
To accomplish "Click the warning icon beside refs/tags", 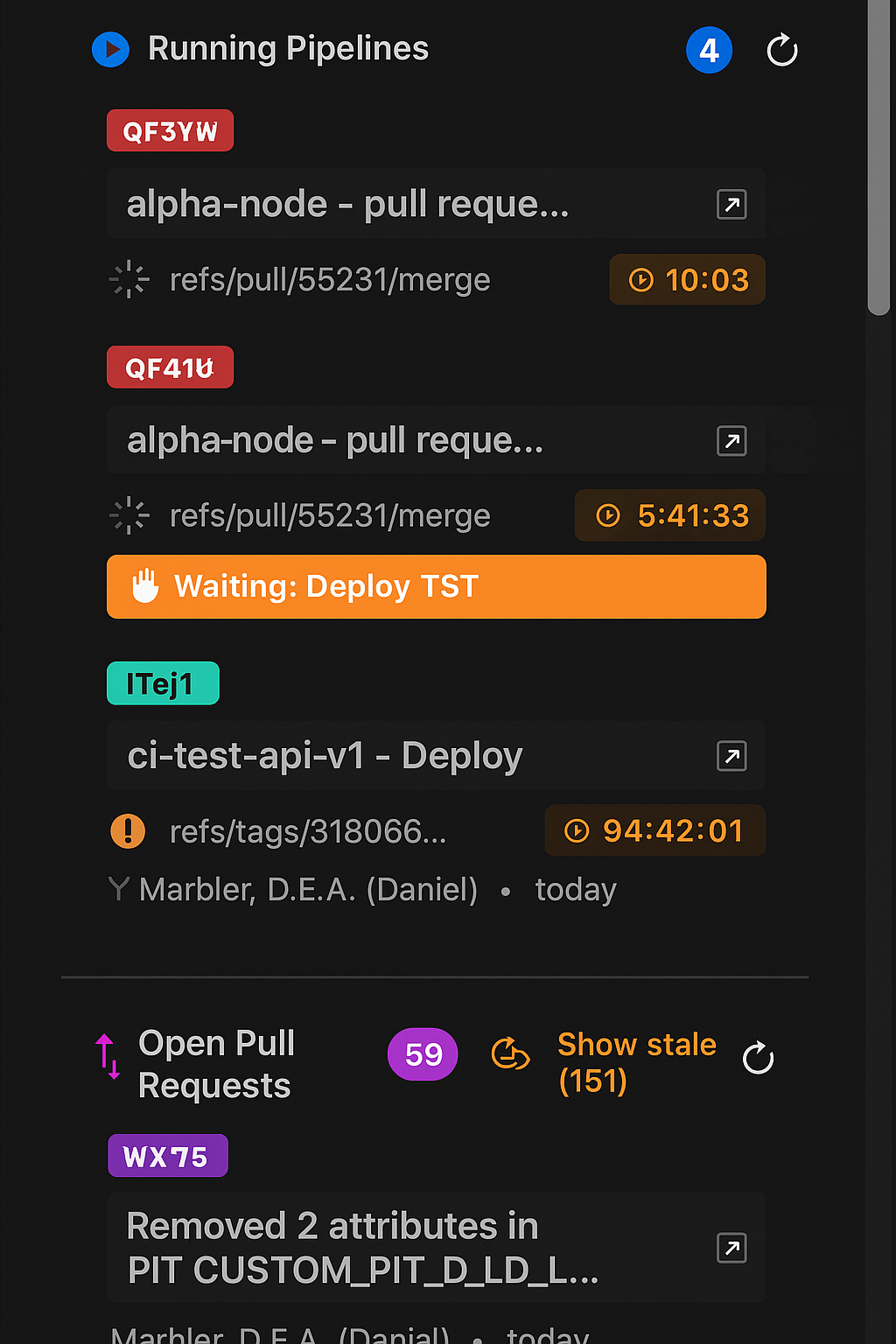I will click(x=129, y=830).
